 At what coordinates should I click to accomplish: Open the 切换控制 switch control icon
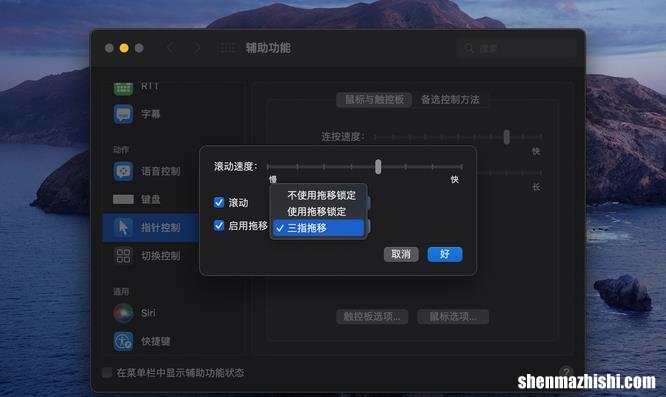(x=123, y=256)
